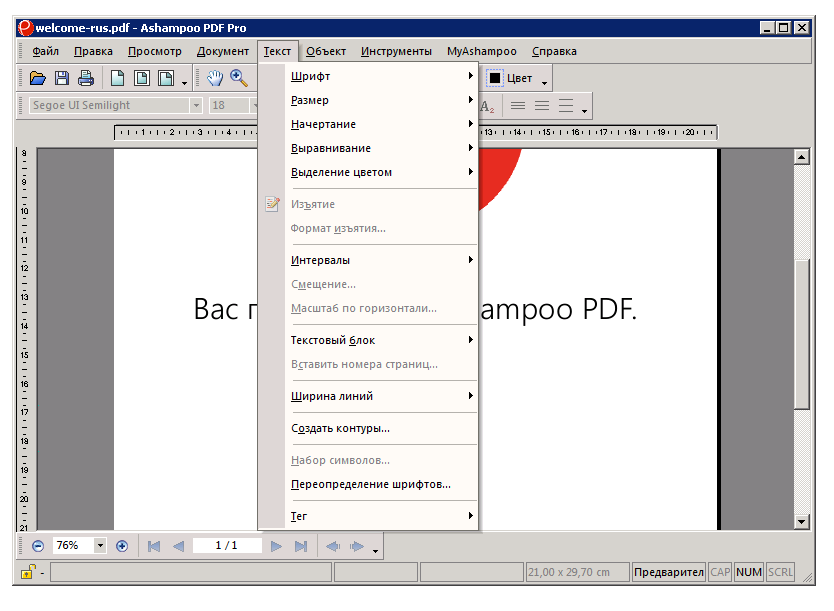Open the zoom percentage dropdown arrow
The image size is (834, 611).
tap(99, 546)
